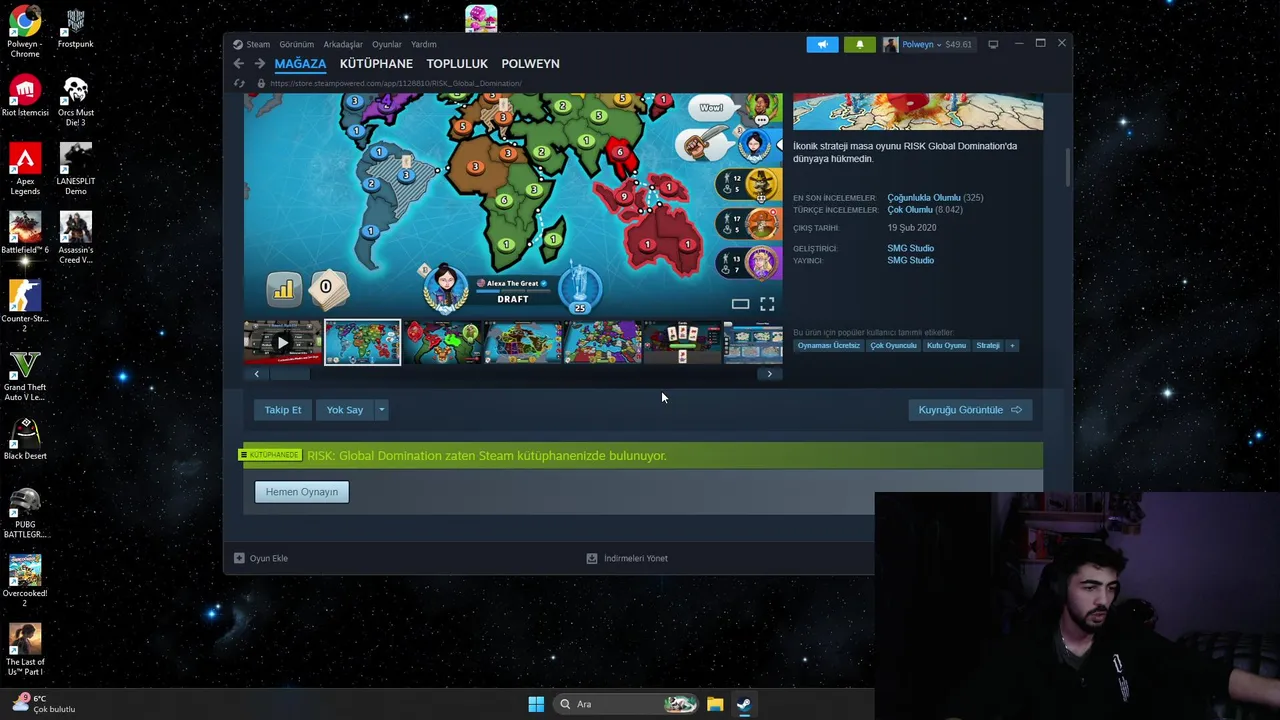Screen dimensions: 1280x720
Task: Click the Takip Et button
Action: [x=283, y=410]
